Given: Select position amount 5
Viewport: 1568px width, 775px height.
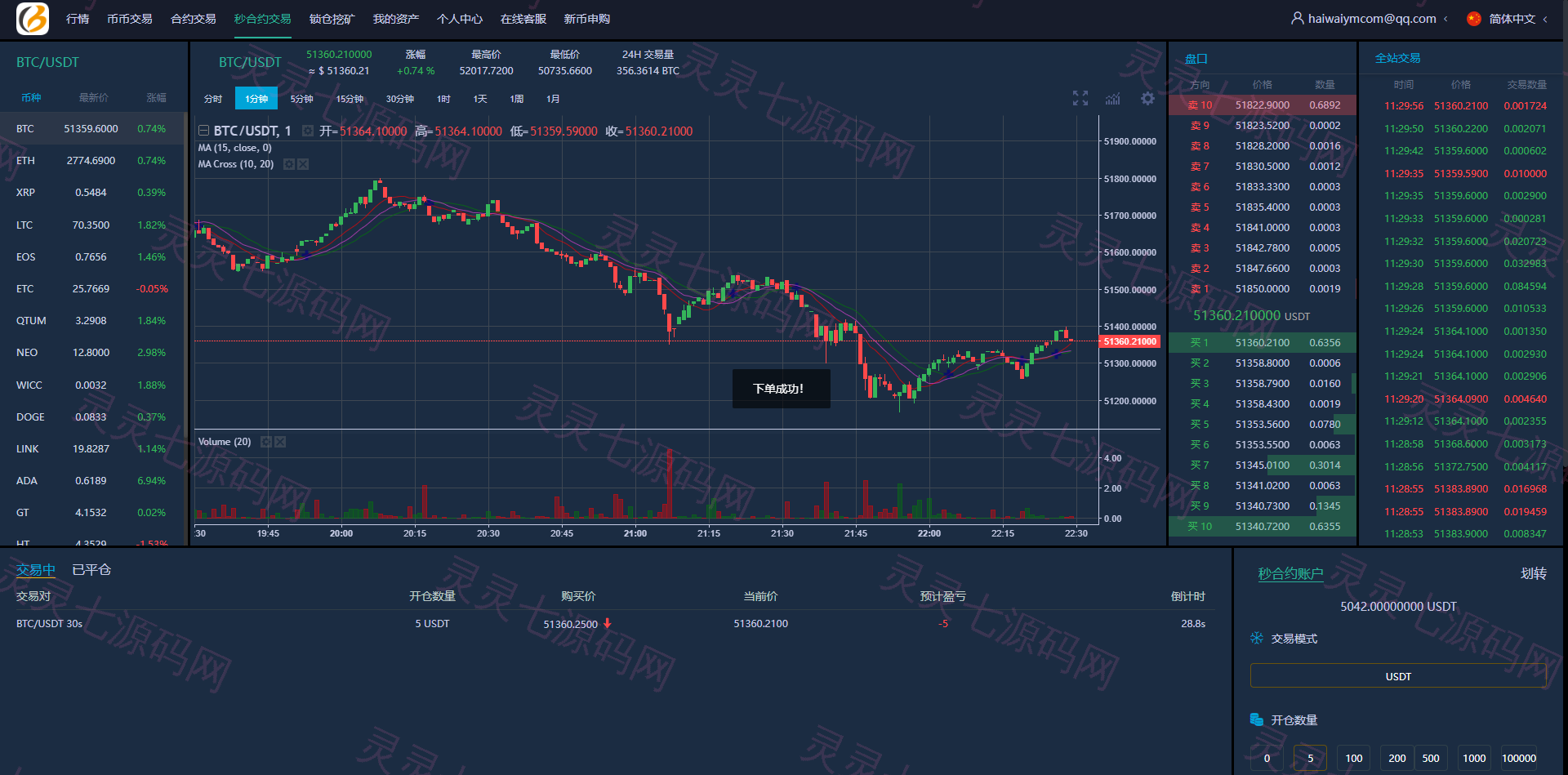Looking at the screenshot, I should 1310,758.
